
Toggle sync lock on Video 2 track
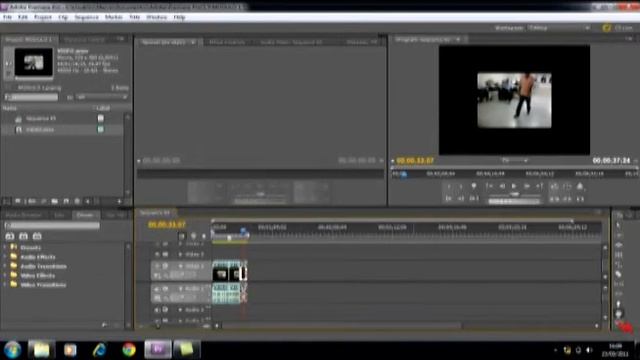point(165,254)
